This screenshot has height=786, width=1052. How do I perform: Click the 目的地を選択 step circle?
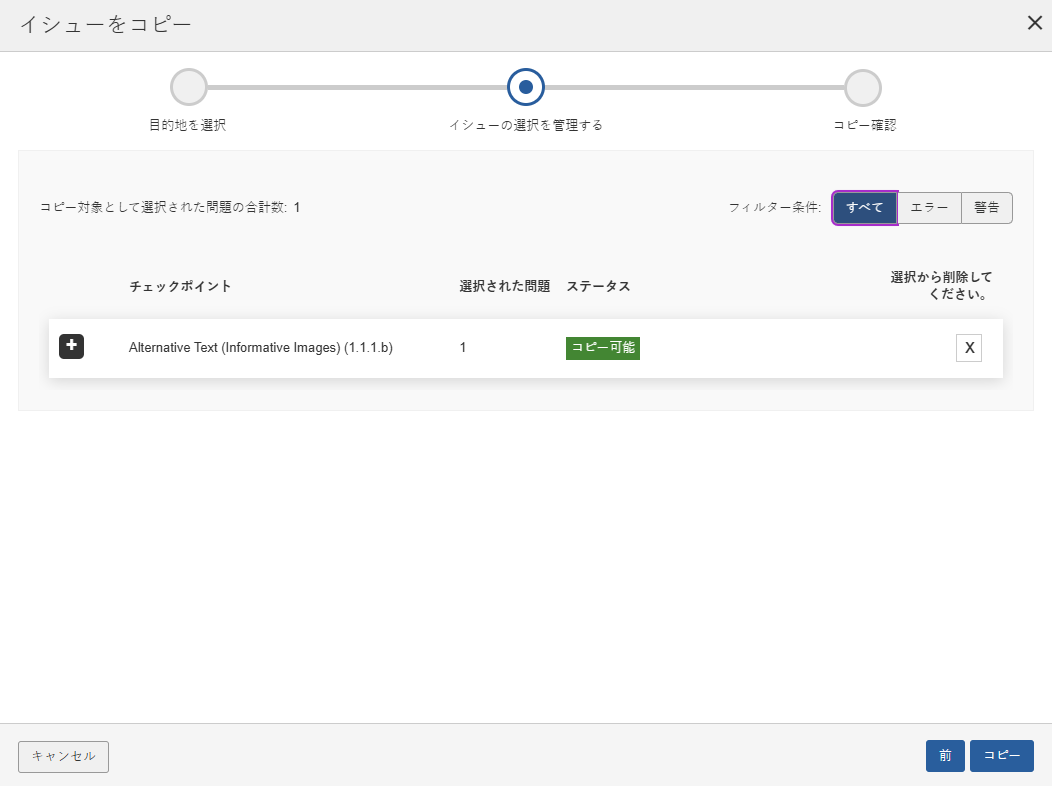(188, 87)
